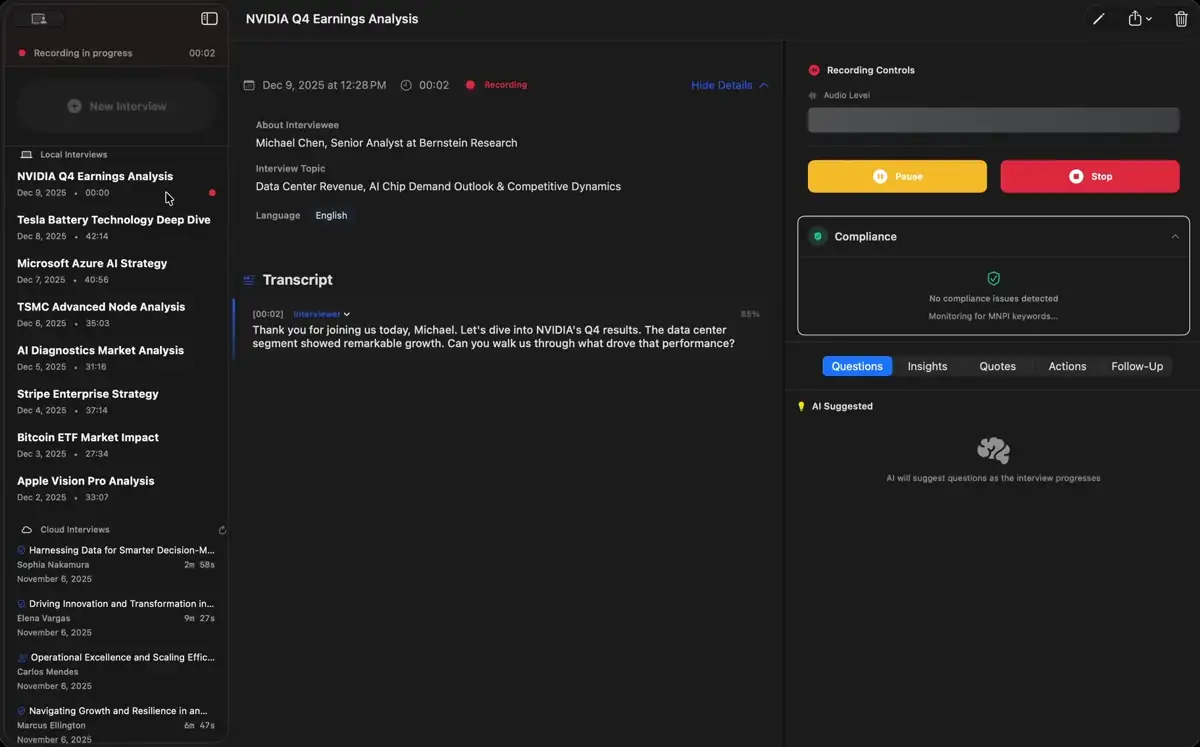
Task: Click the New Interview button
Action: [117, 106]
